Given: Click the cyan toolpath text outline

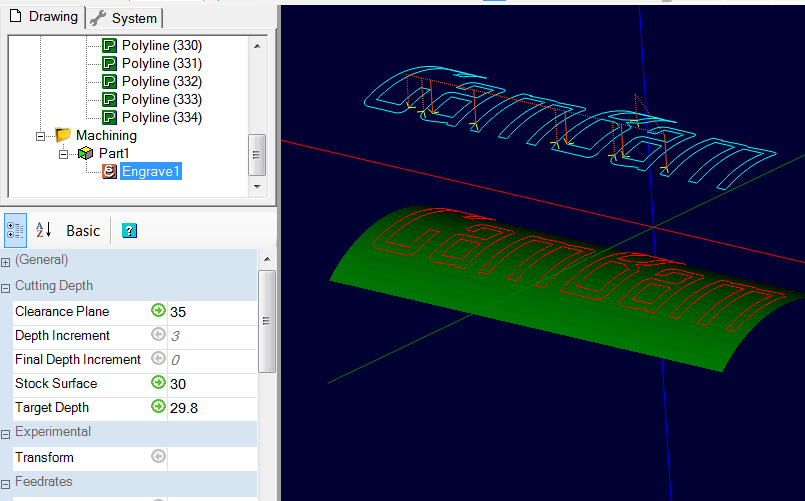Looking at the screenshot, I should pos(570,126).
